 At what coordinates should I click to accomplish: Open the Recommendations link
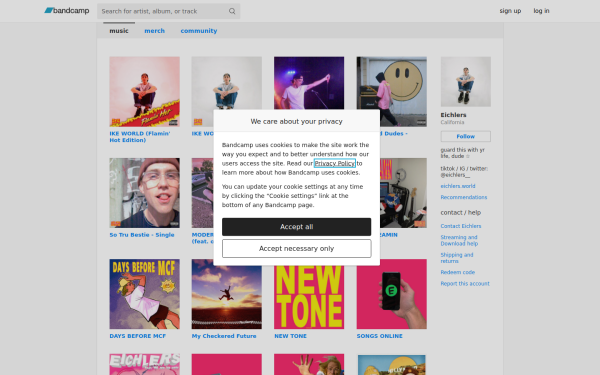(464, 197)
